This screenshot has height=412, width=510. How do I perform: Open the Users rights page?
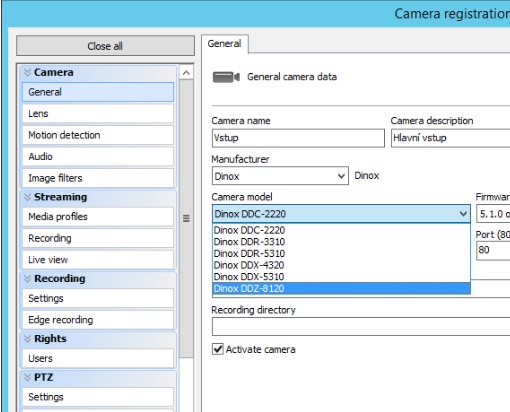(98, 358)
